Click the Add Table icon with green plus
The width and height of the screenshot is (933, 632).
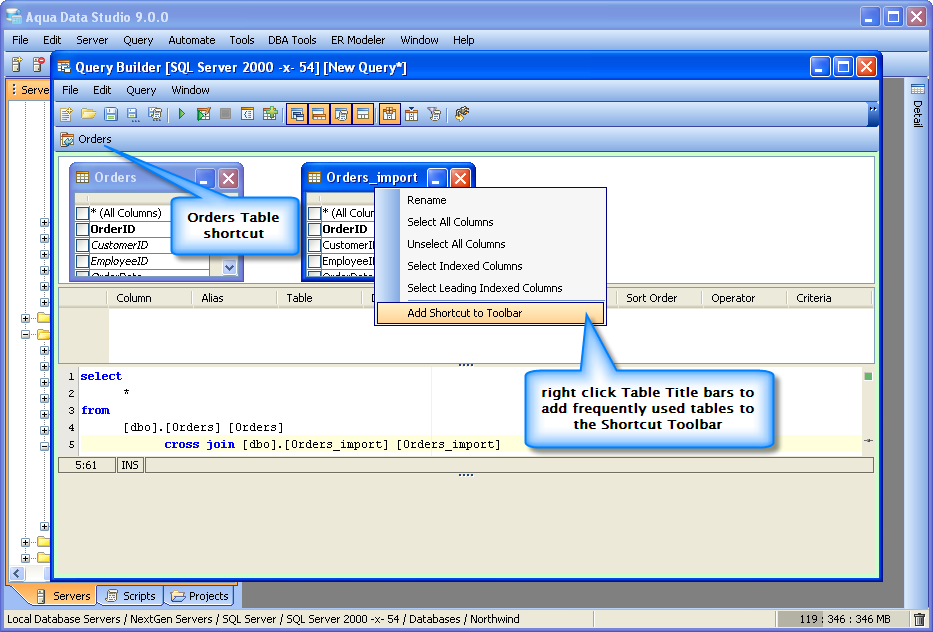pyautogui.click(x=270, y=114)
